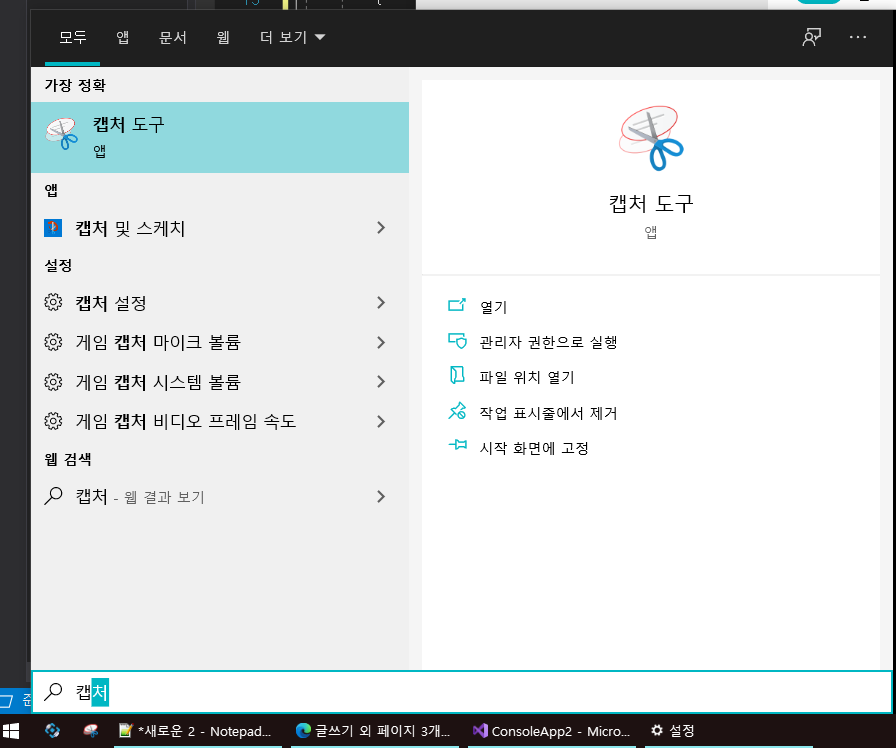Open the 캡처 도구 best match result

(220, 137)
